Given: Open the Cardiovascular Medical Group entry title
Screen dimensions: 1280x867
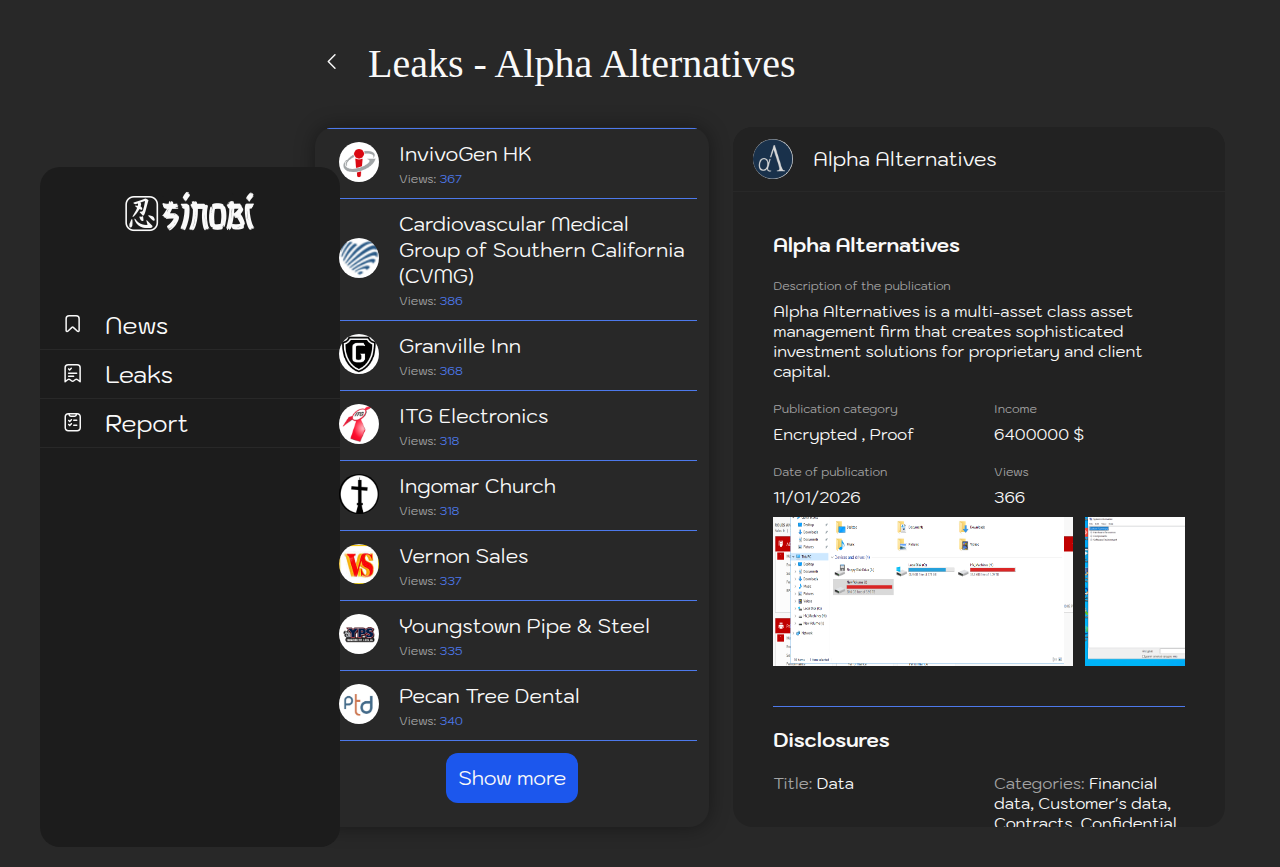Looking at the screenshot, I should coord(541,250).
